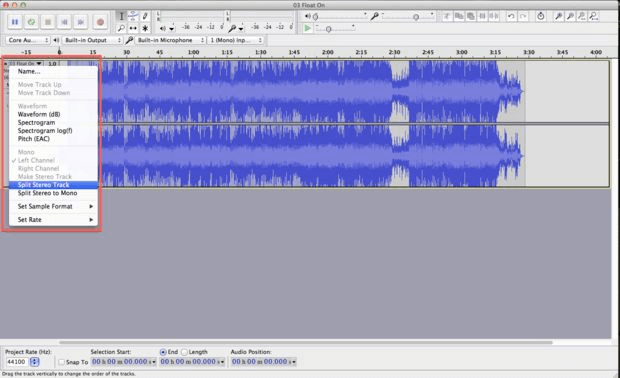Expand the Set Rate submenu

pos(53,220)
